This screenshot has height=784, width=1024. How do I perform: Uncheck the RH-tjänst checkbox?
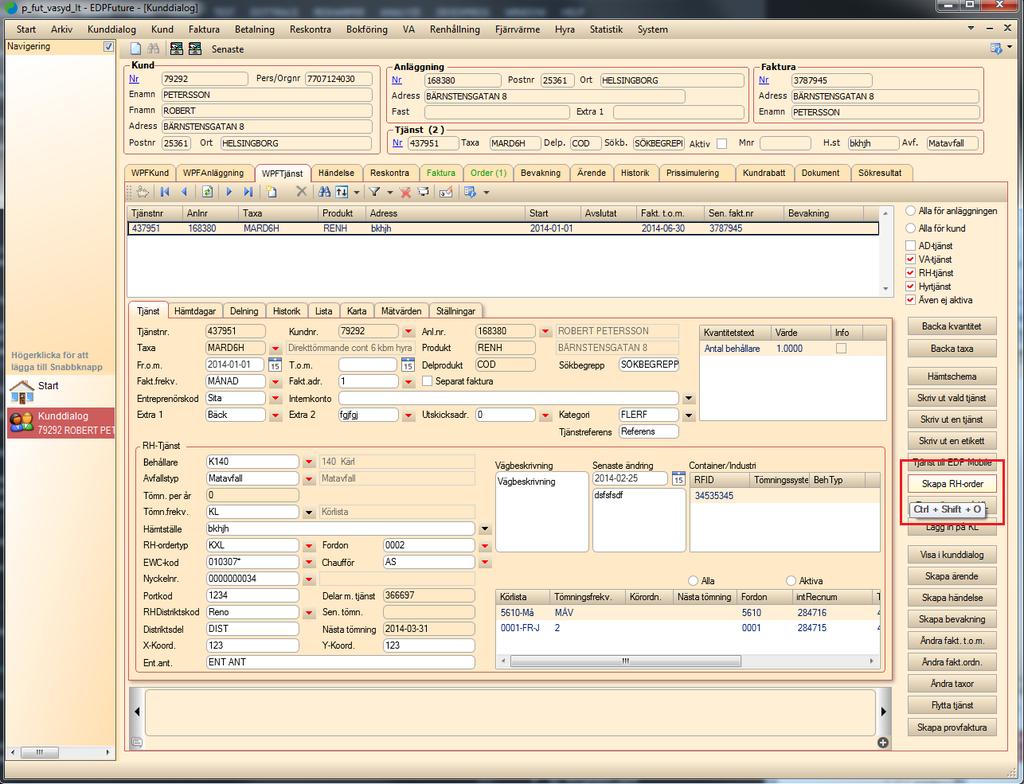(x=910, y=273)
